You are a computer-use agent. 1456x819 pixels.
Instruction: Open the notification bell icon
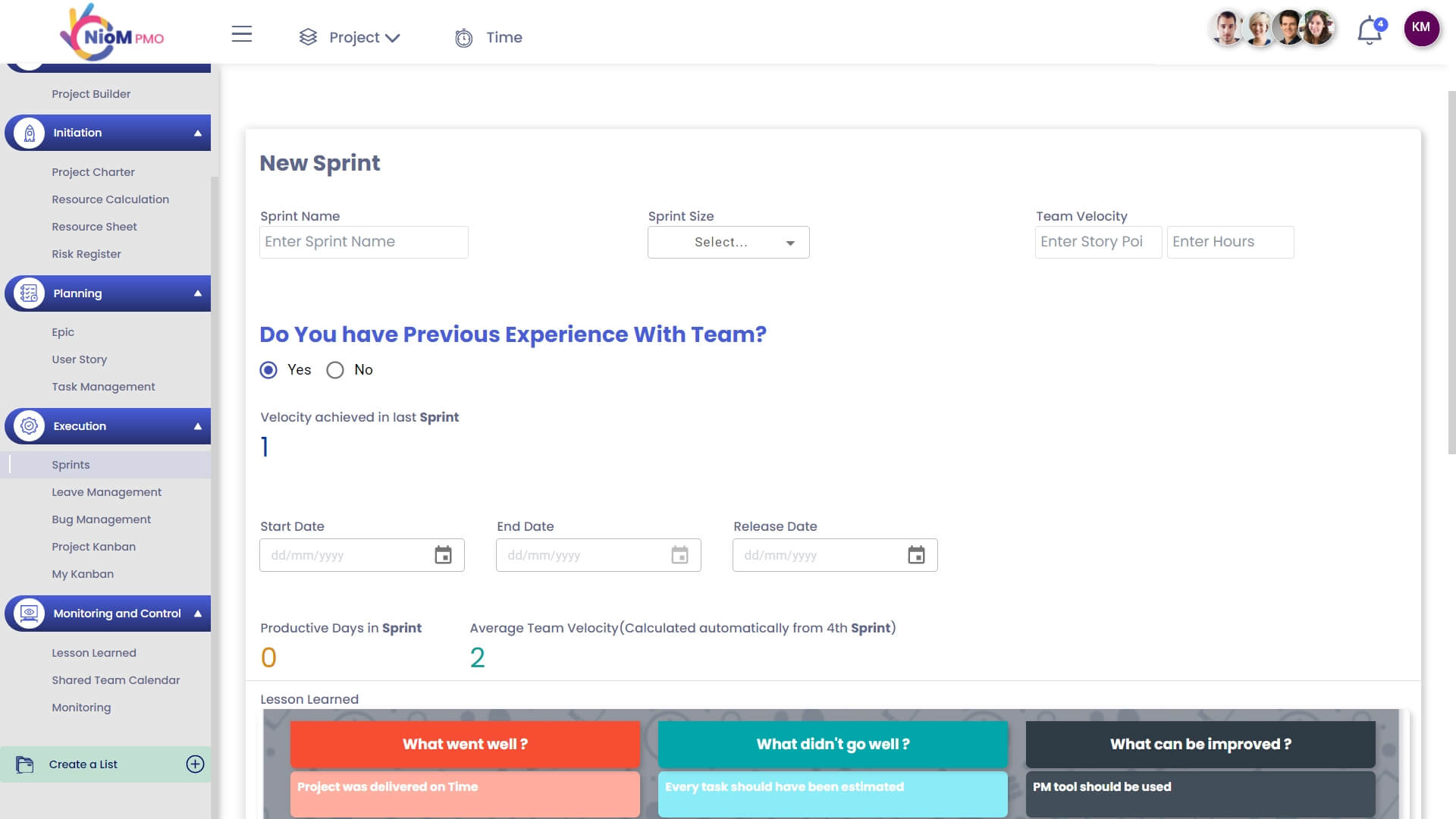(1370, 32)
